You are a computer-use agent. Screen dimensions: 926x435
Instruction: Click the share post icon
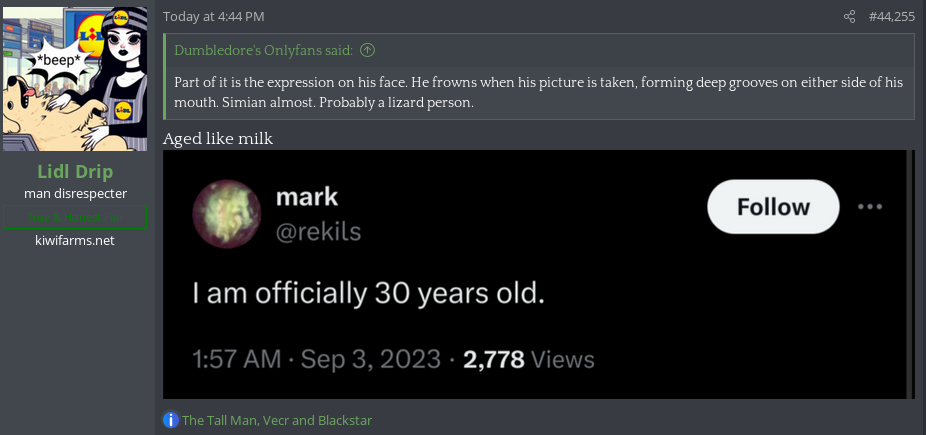point(850,16)
